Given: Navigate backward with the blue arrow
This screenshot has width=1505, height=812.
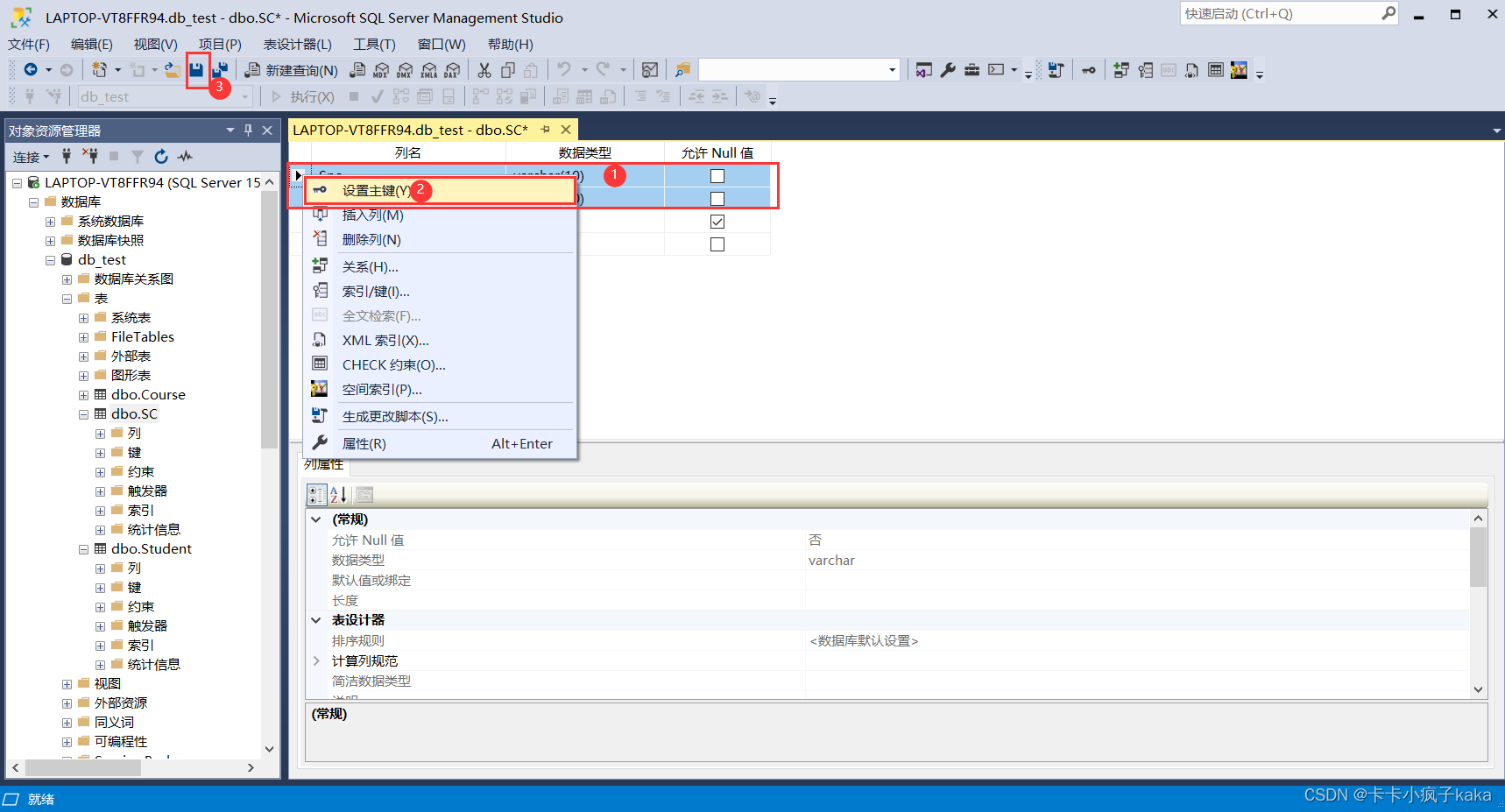Looking at the screenshot, I should click(x=31, y=70).
